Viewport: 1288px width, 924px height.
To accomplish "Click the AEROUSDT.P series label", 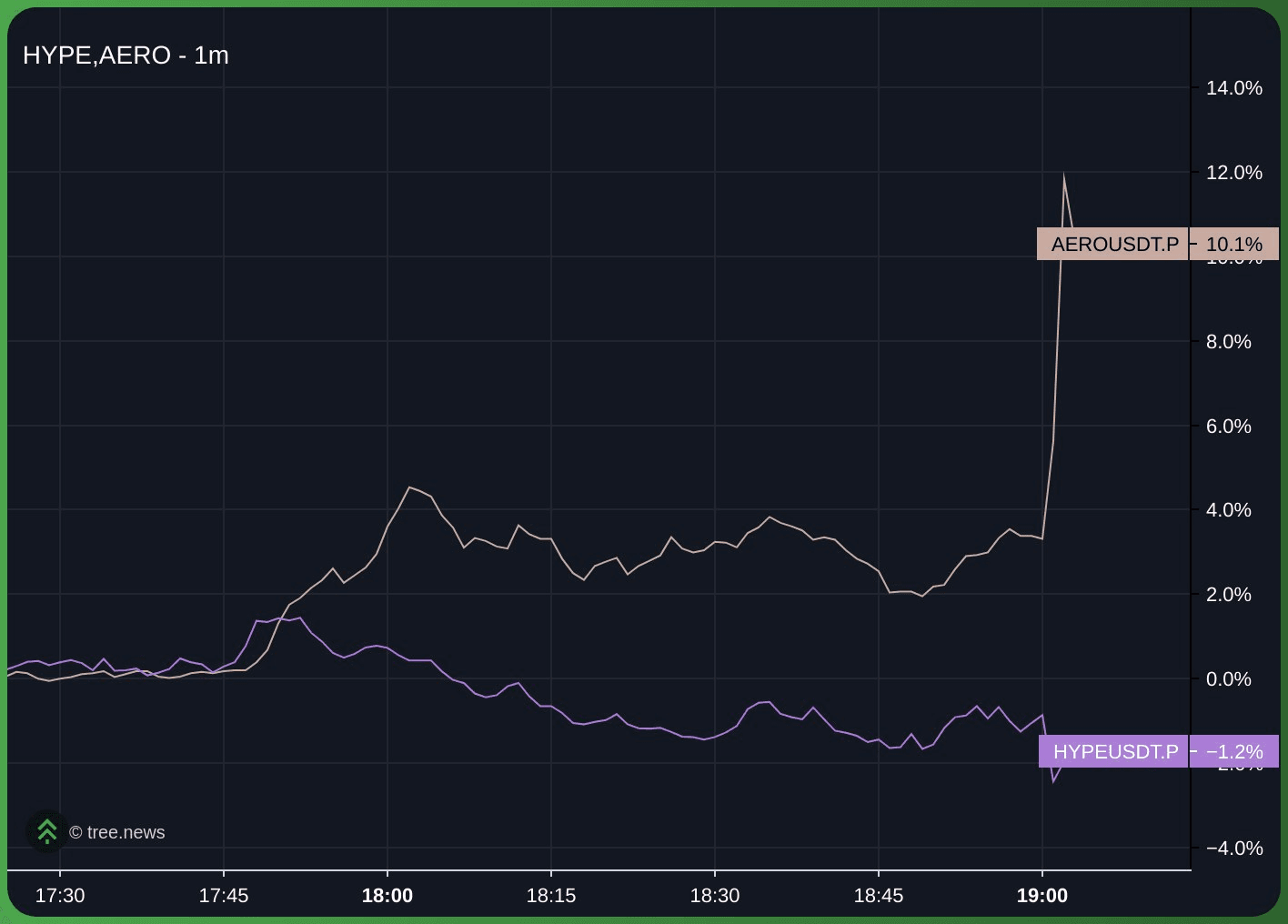I will pyautogui.click(x=1113, y=244).
